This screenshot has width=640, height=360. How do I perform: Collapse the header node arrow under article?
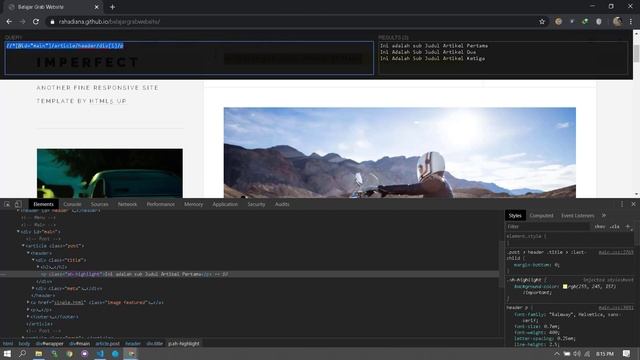click(x=28, y=253)
